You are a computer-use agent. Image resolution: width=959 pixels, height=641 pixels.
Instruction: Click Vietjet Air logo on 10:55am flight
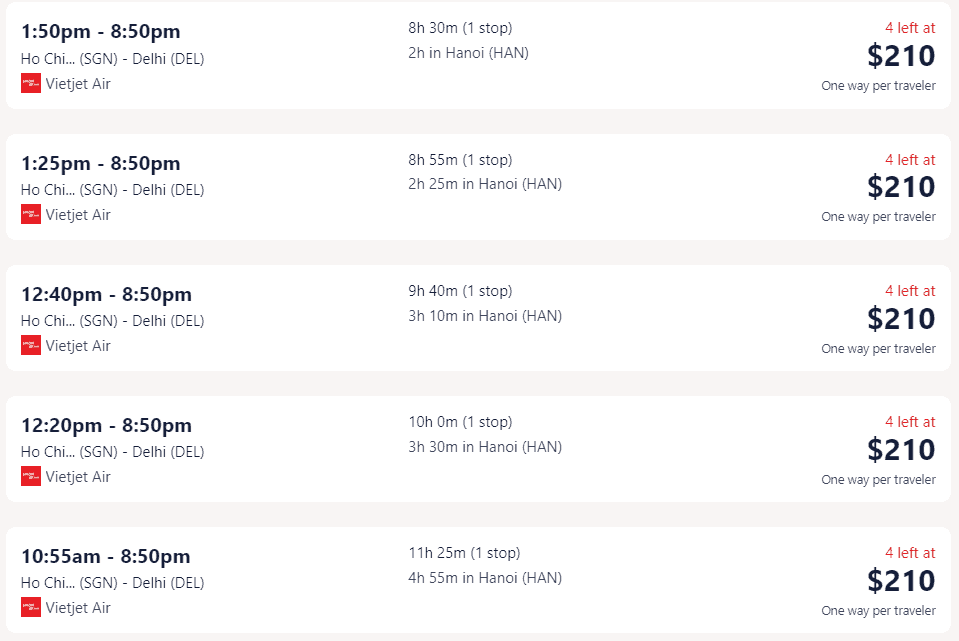31,607
